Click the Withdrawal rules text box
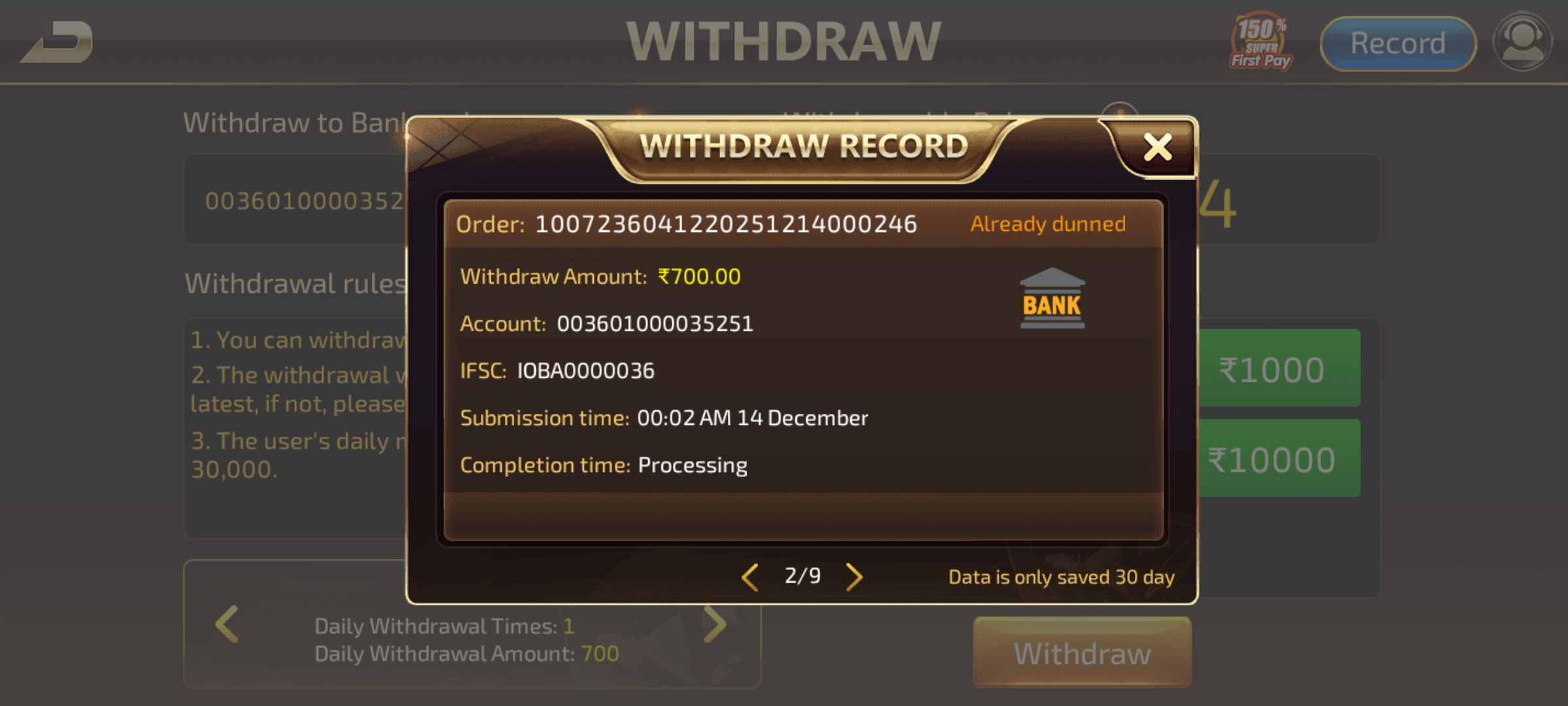The height and width of the screenshot is (706, 1568). pyautogui.click(x=295, y=428)
